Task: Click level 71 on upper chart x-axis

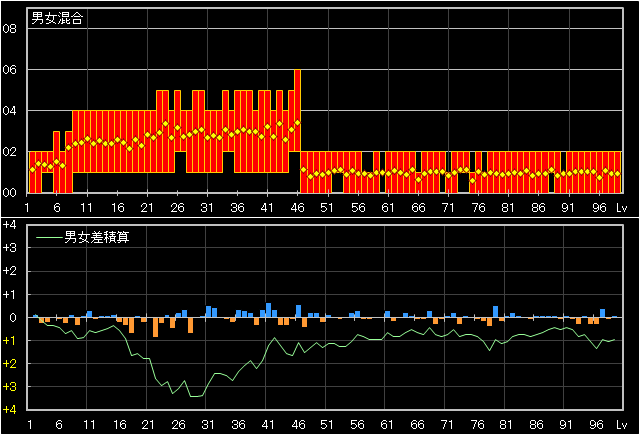Action: 448,208
